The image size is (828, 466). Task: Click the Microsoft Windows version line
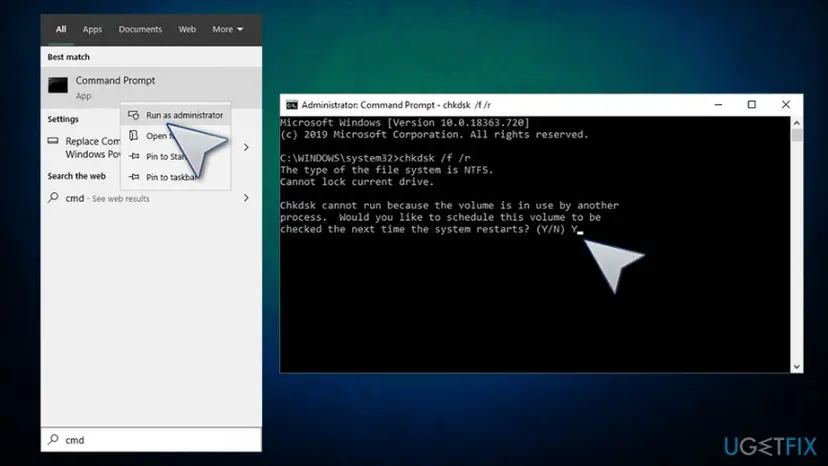404,123
